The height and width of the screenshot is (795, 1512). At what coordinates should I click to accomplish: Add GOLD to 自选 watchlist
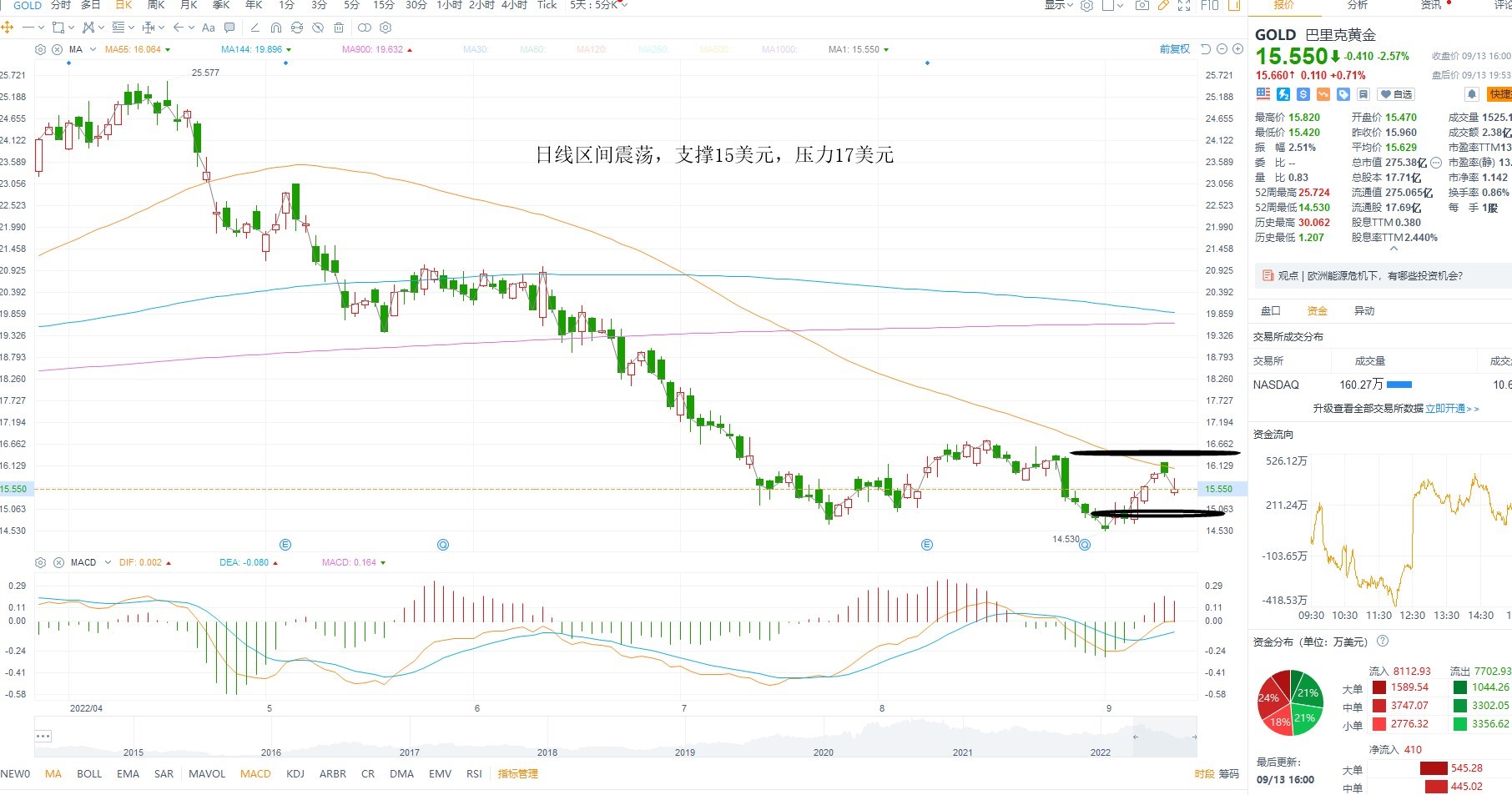(x=1395, y=94)
